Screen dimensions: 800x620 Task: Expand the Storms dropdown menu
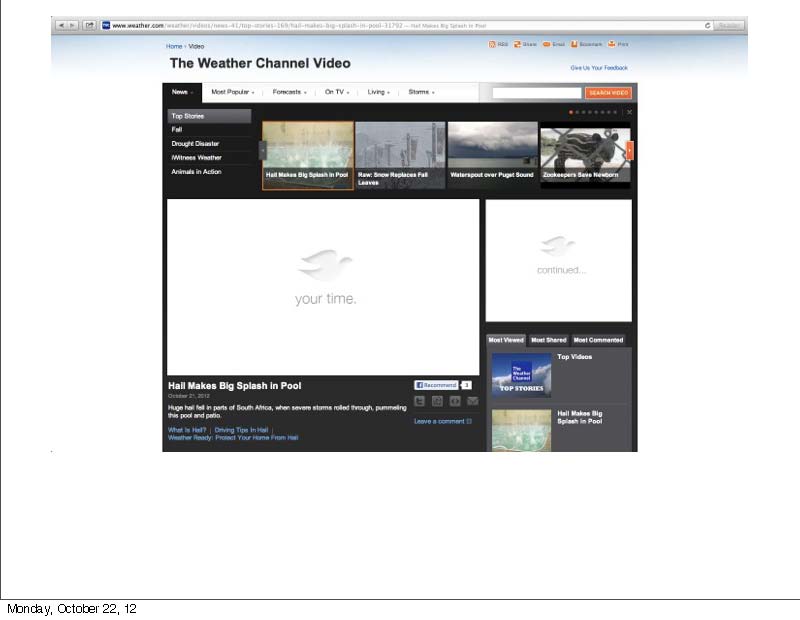[420, 92]
